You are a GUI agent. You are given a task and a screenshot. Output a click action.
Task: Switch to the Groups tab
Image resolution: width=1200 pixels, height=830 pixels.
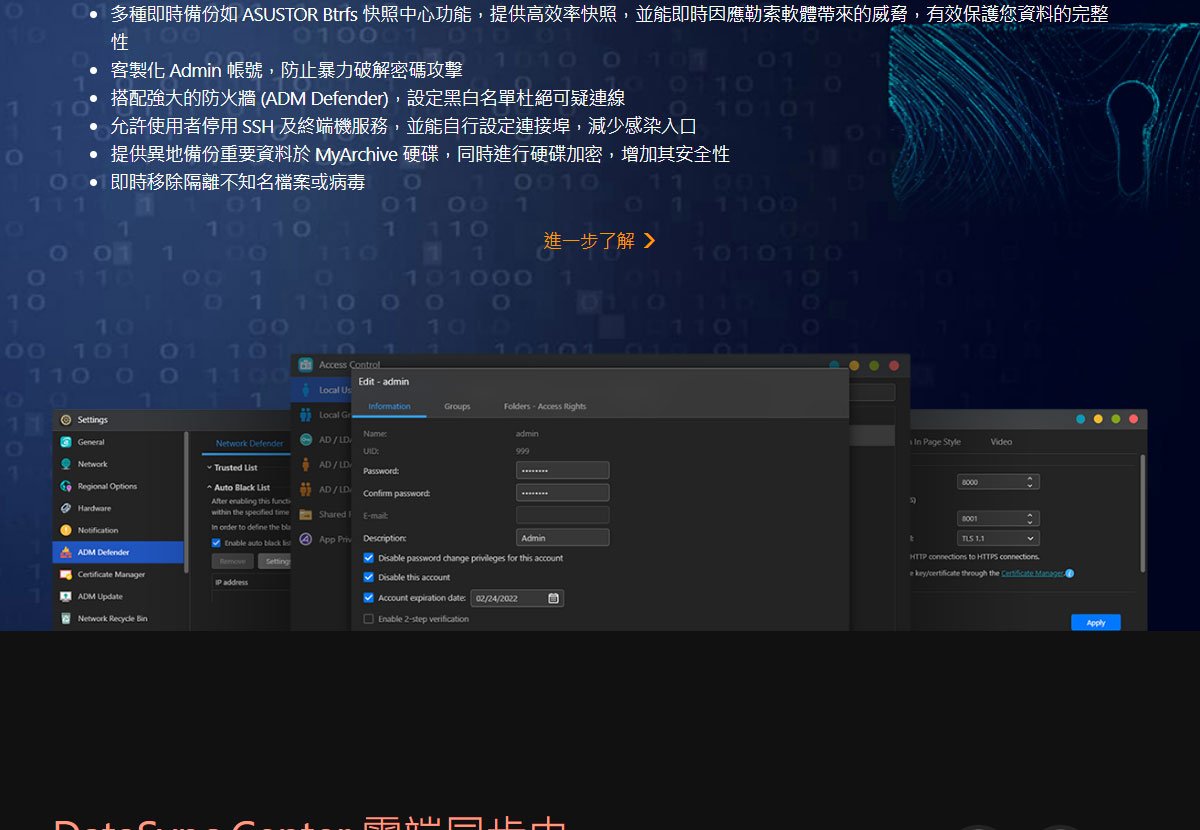click(457, 406)
